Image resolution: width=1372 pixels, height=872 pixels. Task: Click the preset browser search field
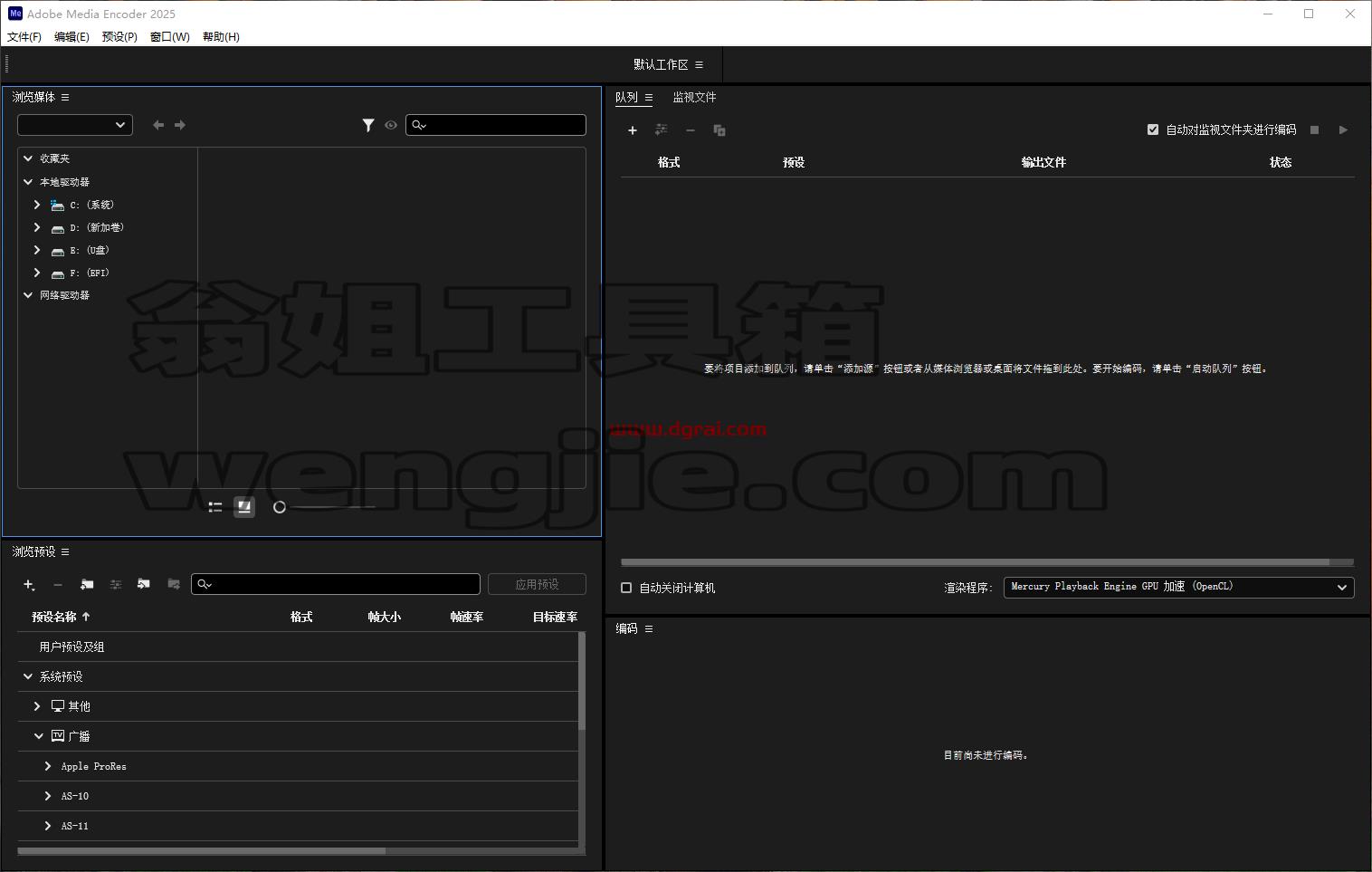tap(336, 585)
